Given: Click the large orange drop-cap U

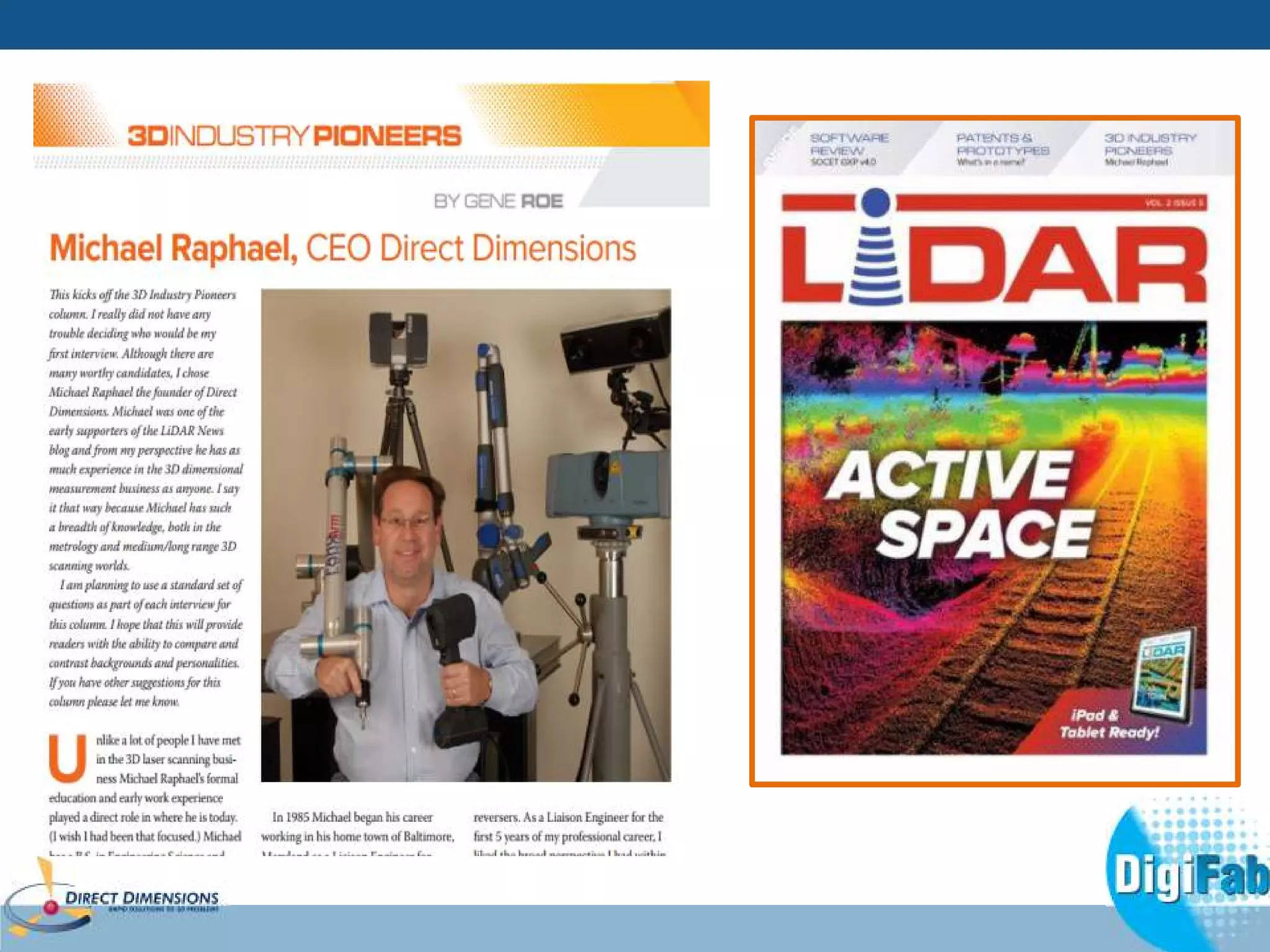Looking at the screenshot, I should click(x=68, y=758).
